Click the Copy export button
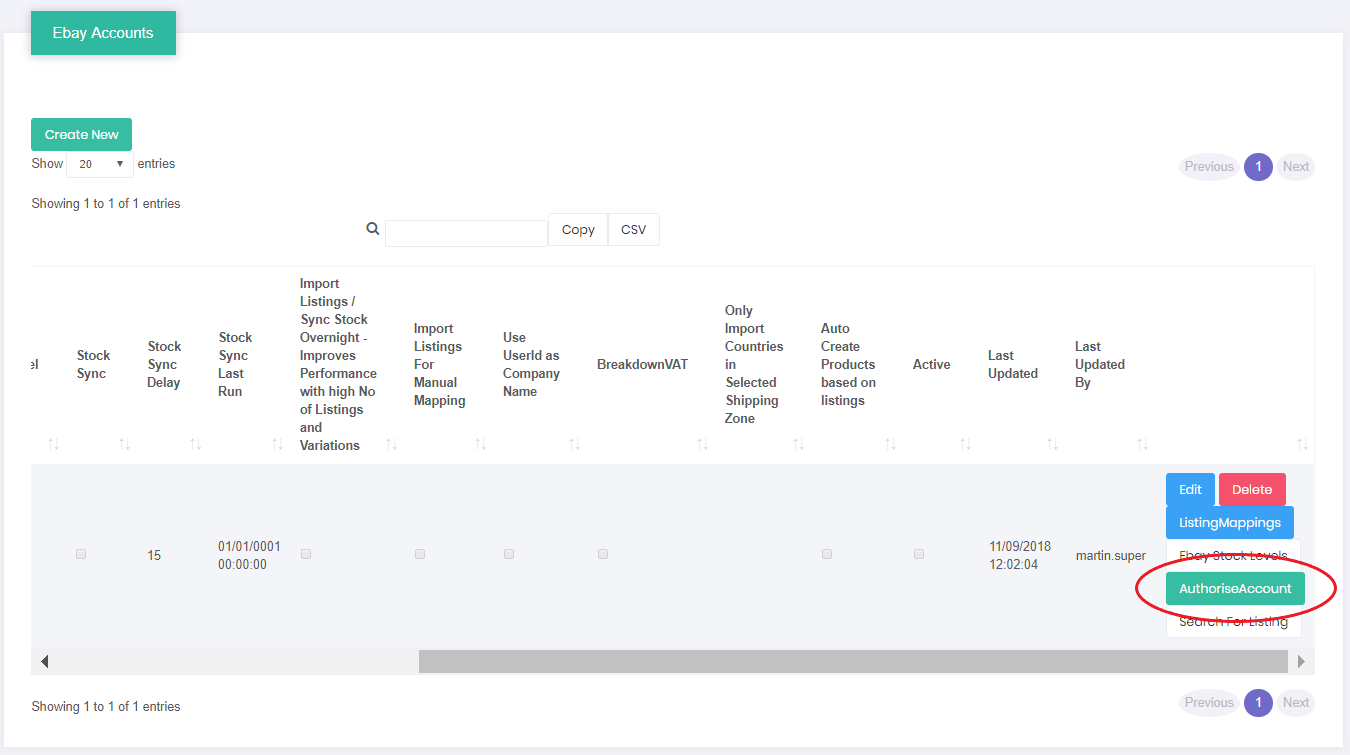This screenshot has height=755, width=1350. click(578, 229)
